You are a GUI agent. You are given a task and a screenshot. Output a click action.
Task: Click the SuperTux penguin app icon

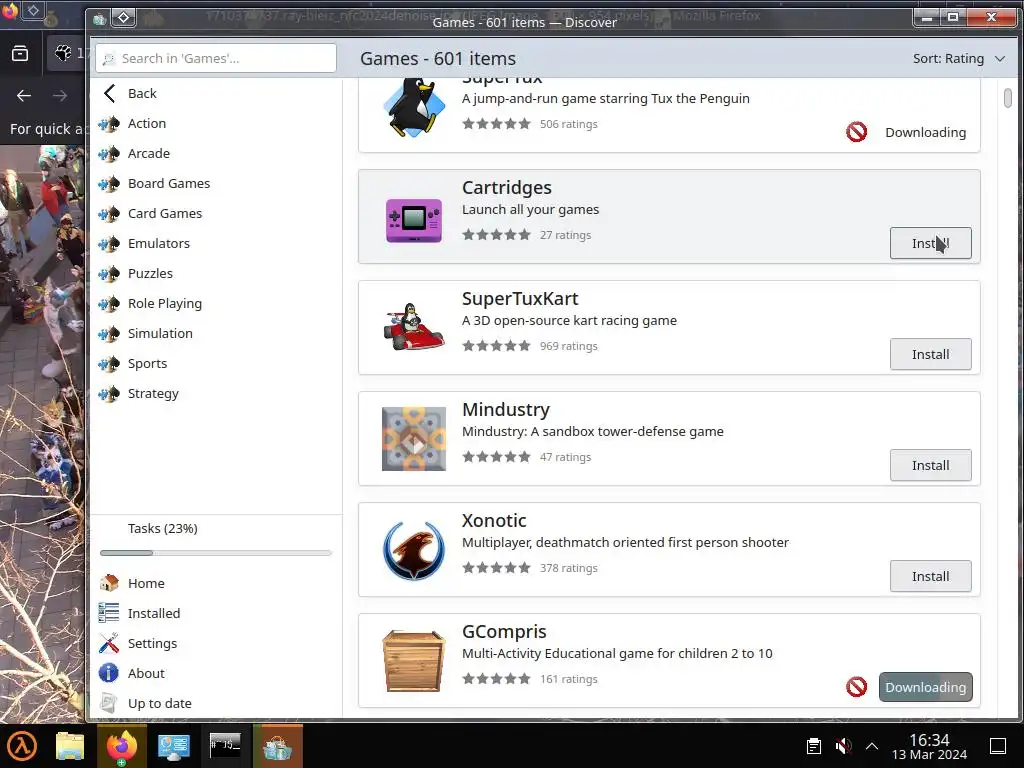pos(414,108)
